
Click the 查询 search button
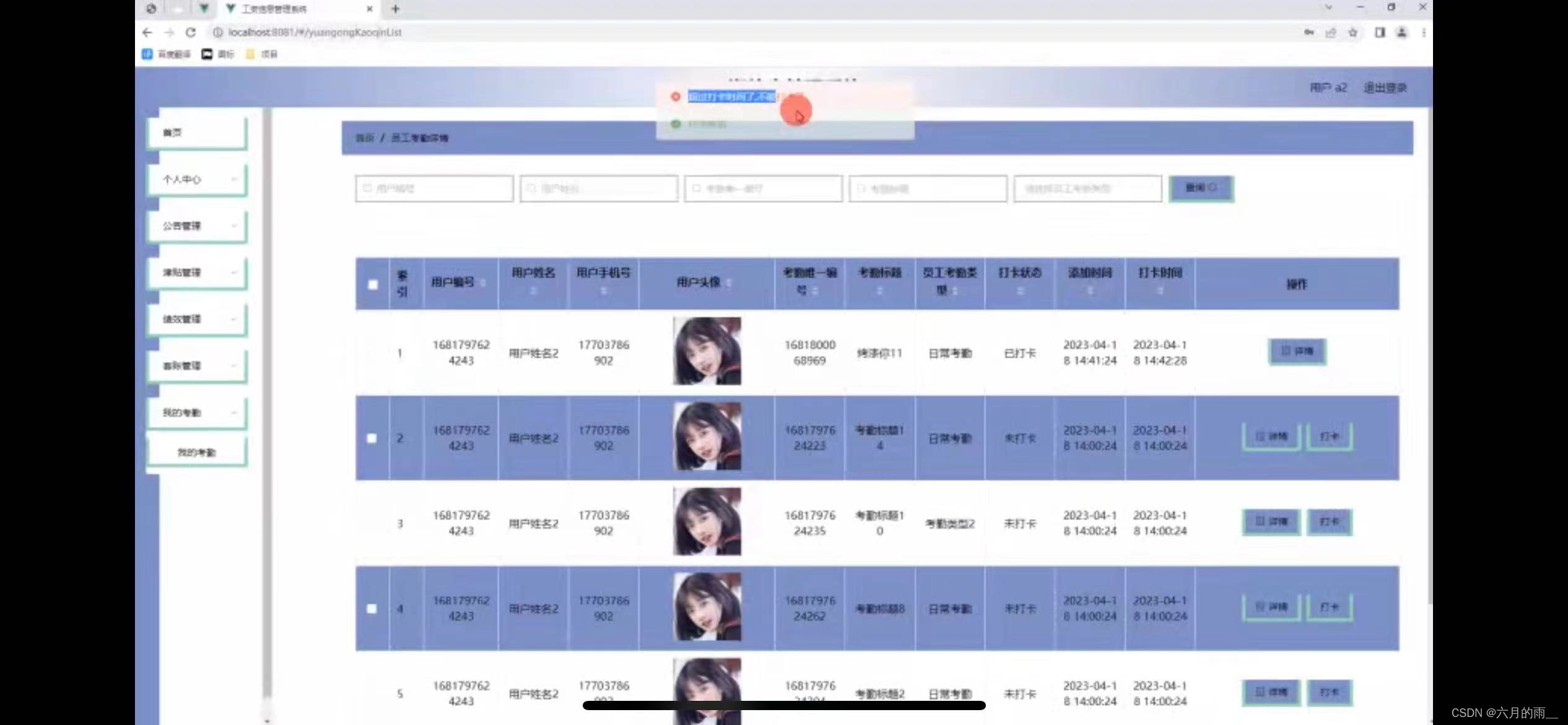point(1201,188)
